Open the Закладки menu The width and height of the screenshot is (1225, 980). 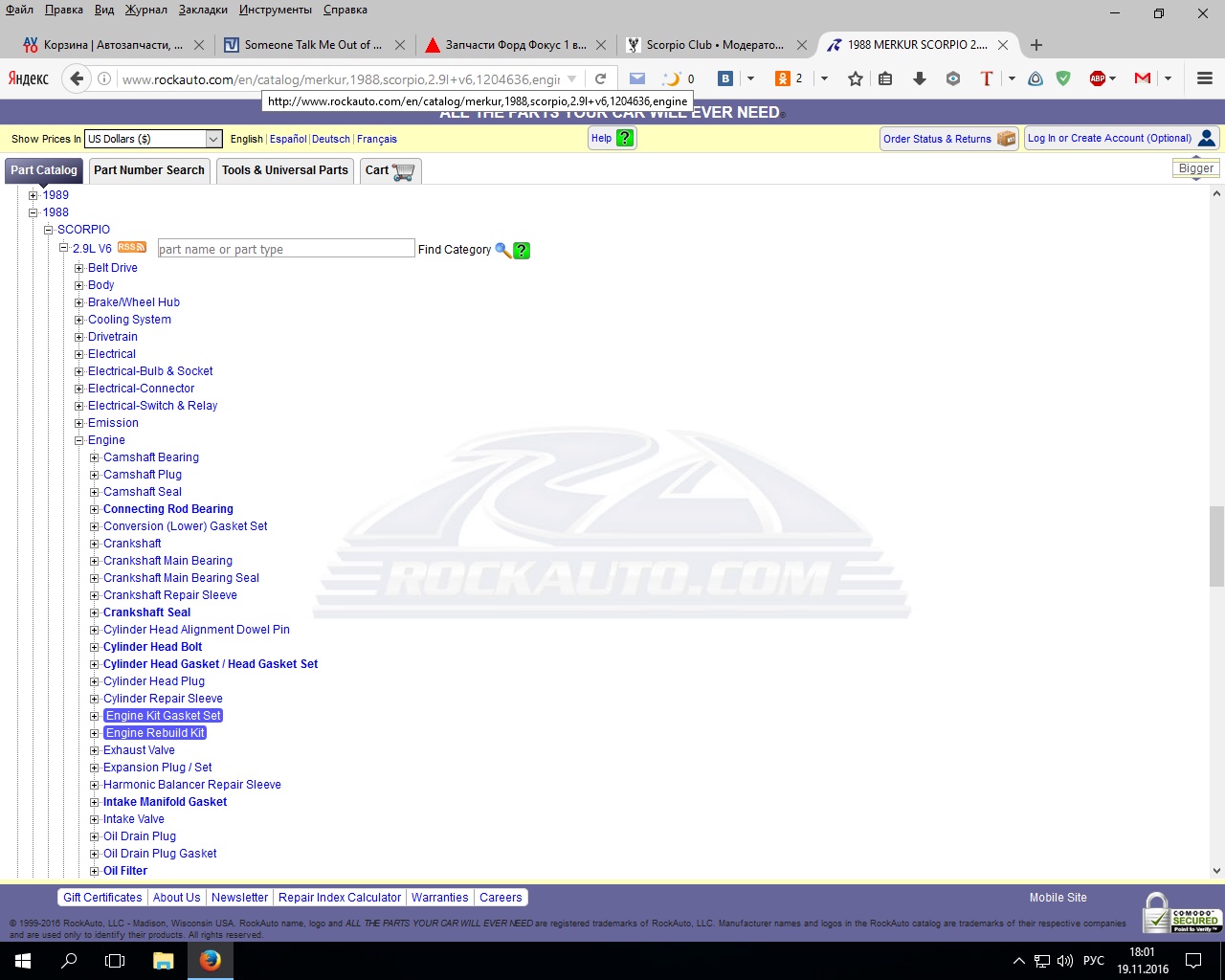(203, 10)
